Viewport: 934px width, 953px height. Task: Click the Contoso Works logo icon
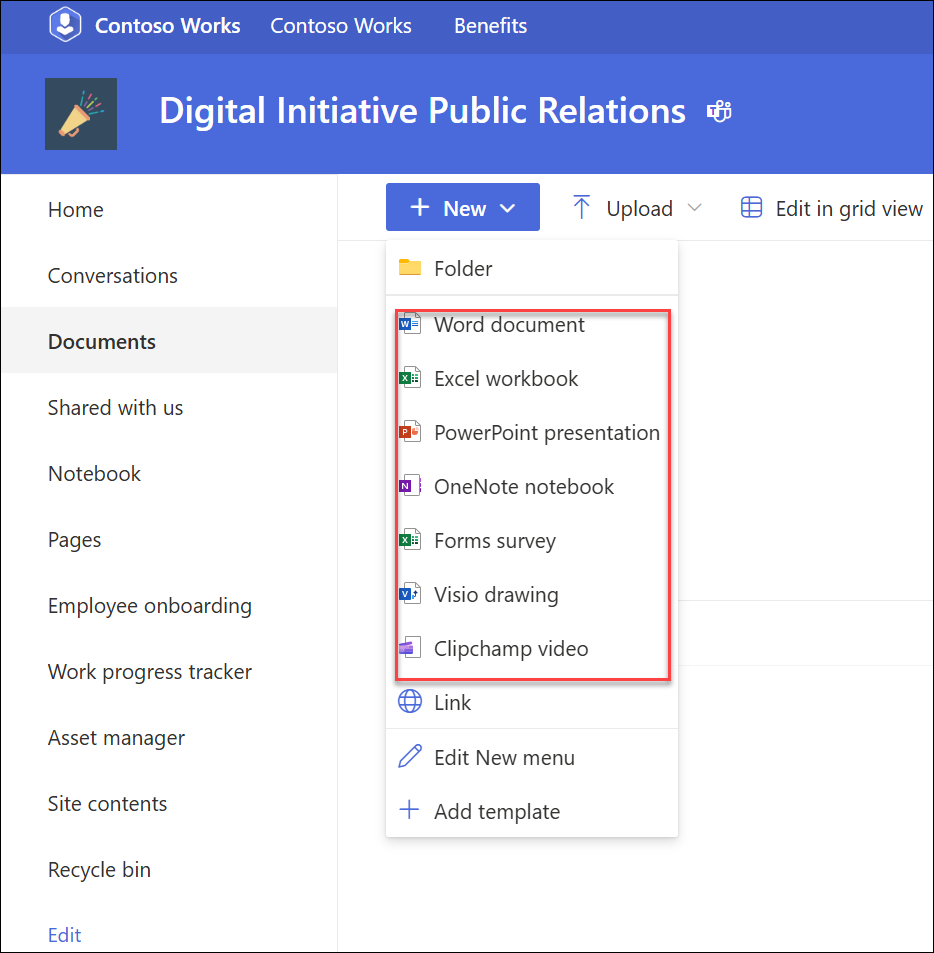point(66,26)
